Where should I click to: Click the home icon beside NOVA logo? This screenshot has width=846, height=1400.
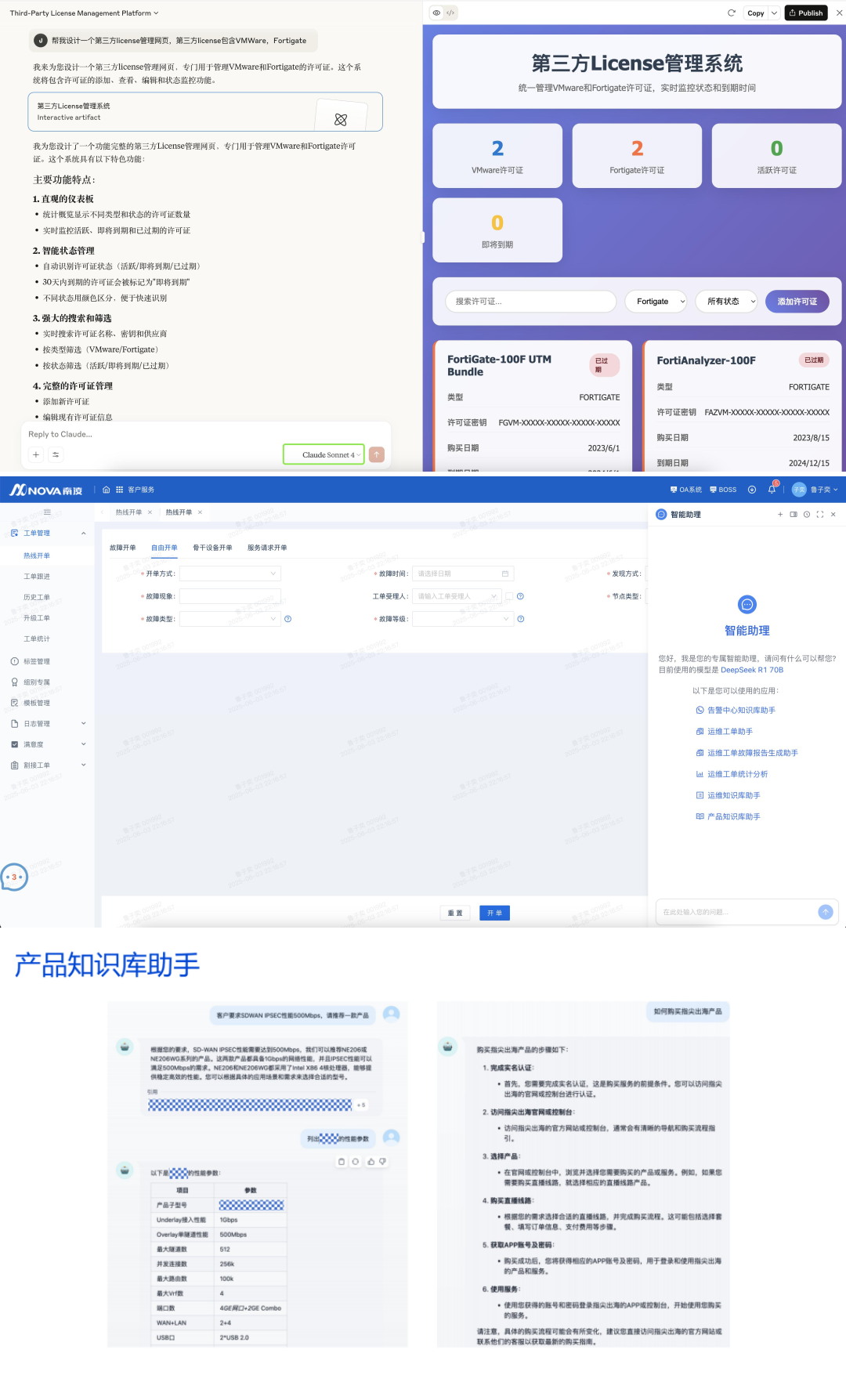(107, 490)
